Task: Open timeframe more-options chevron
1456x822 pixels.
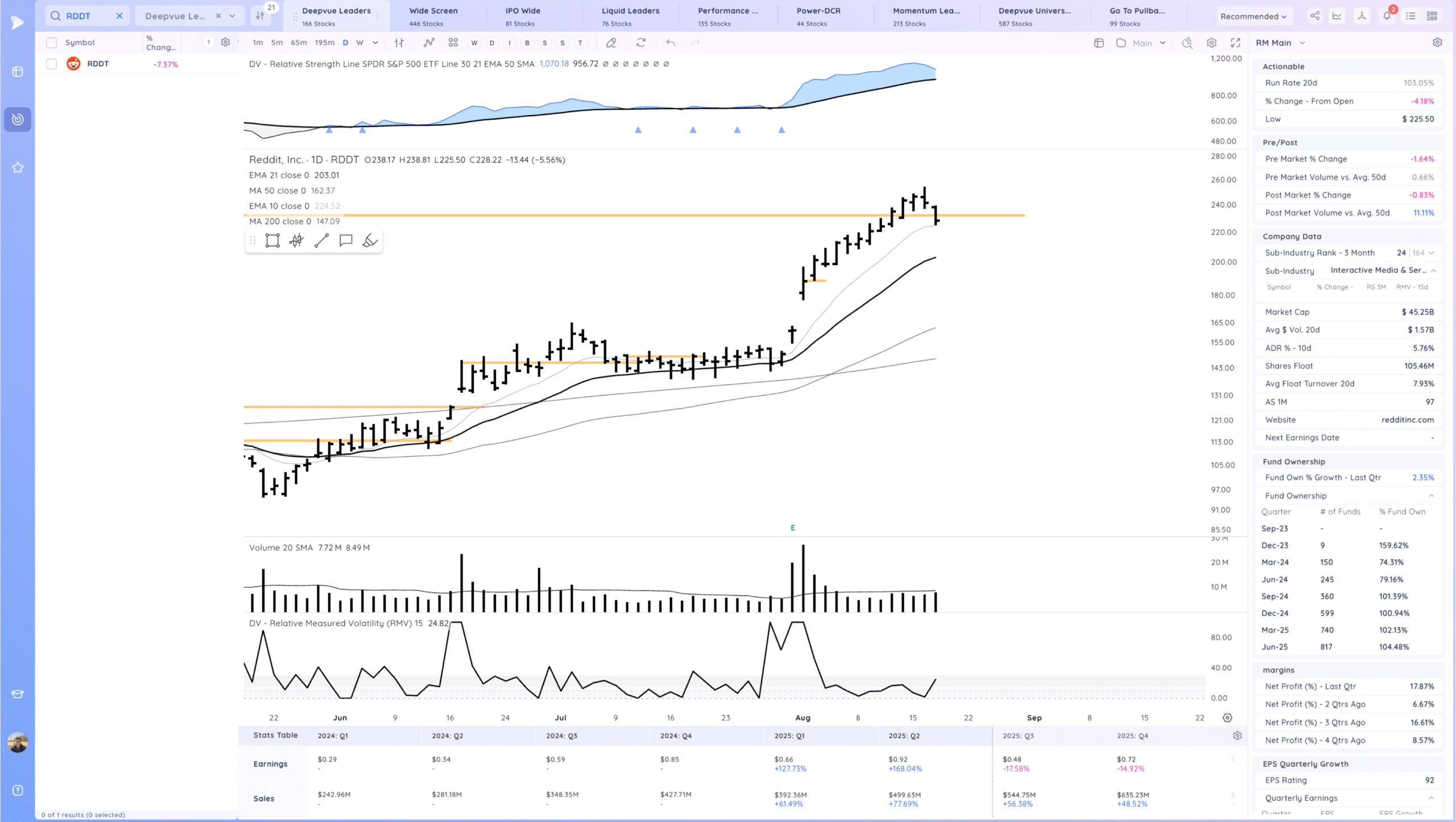Action: pos(375,43)
